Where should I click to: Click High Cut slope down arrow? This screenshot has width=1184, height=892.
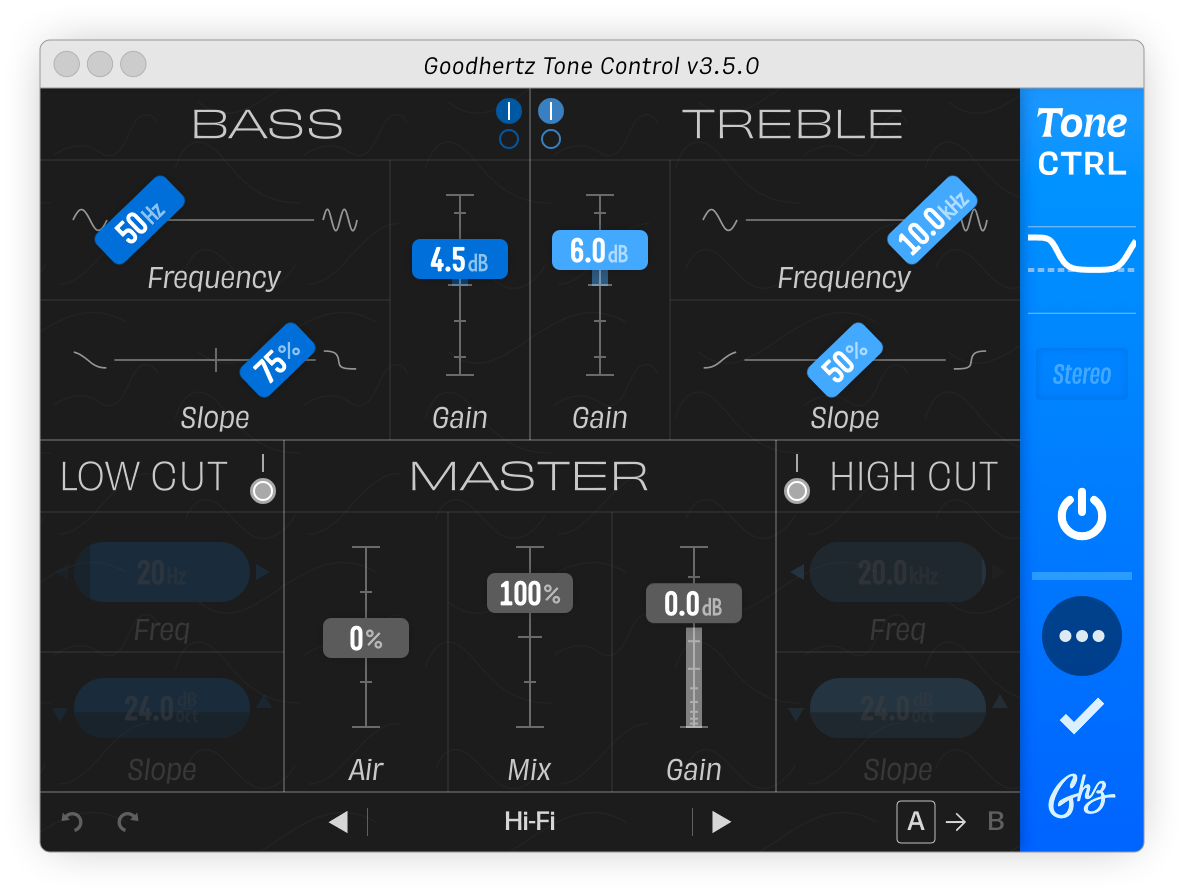pos(796,715)
